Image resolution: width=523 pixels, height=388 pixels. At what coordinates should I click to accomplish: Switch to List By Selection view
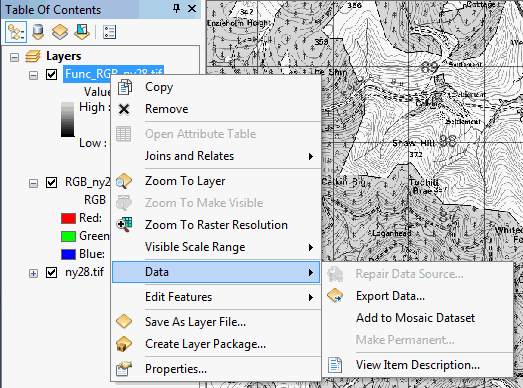coord(82,32)
